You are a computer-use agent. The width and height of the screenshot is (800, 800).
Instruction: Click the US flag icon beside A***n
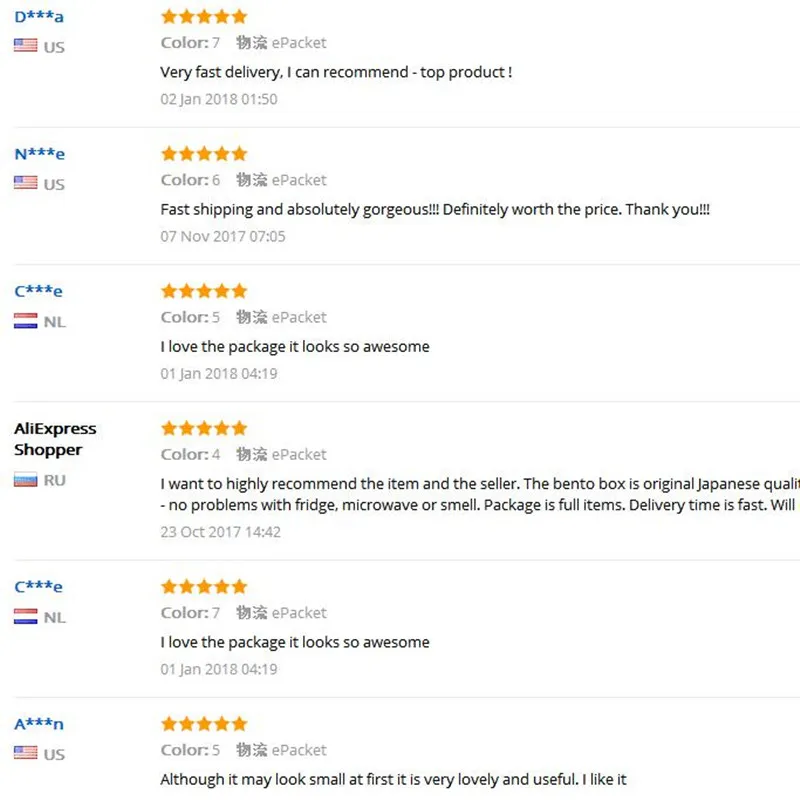tap(26, 753)
